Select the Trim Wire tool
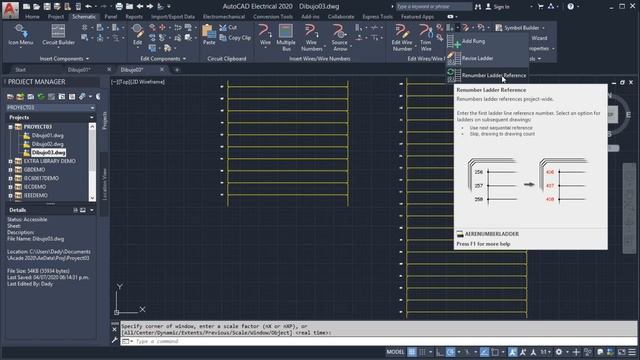The height and width of the screenshot is (360, 640). tap(425, 37)
